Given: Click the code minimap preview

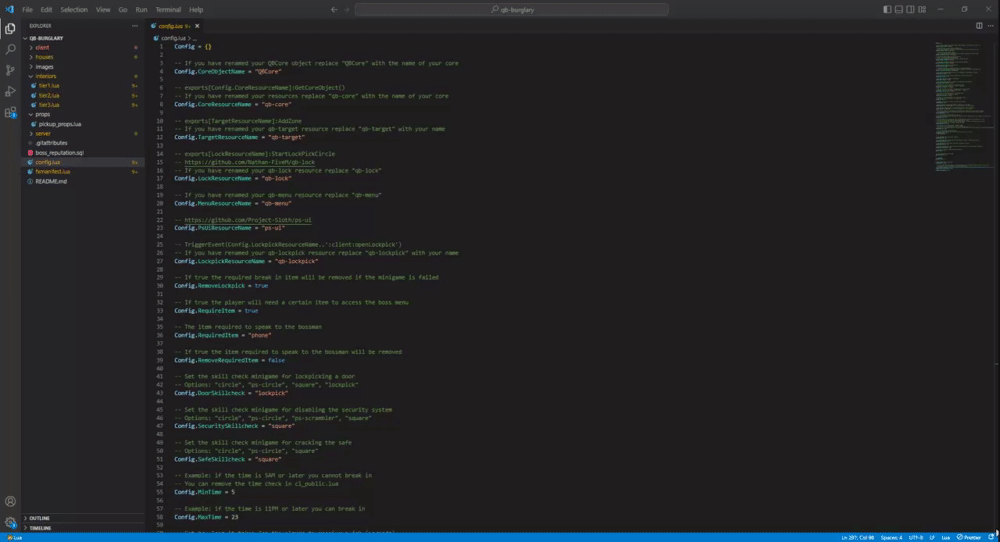Looking at the screenshot, I should click(x=964, y=106).
